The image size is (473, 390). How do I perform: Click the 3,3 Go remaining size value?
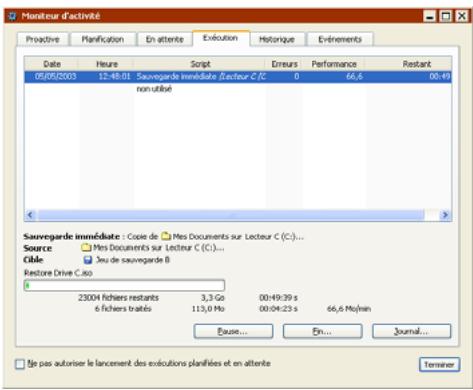(213, 297)
